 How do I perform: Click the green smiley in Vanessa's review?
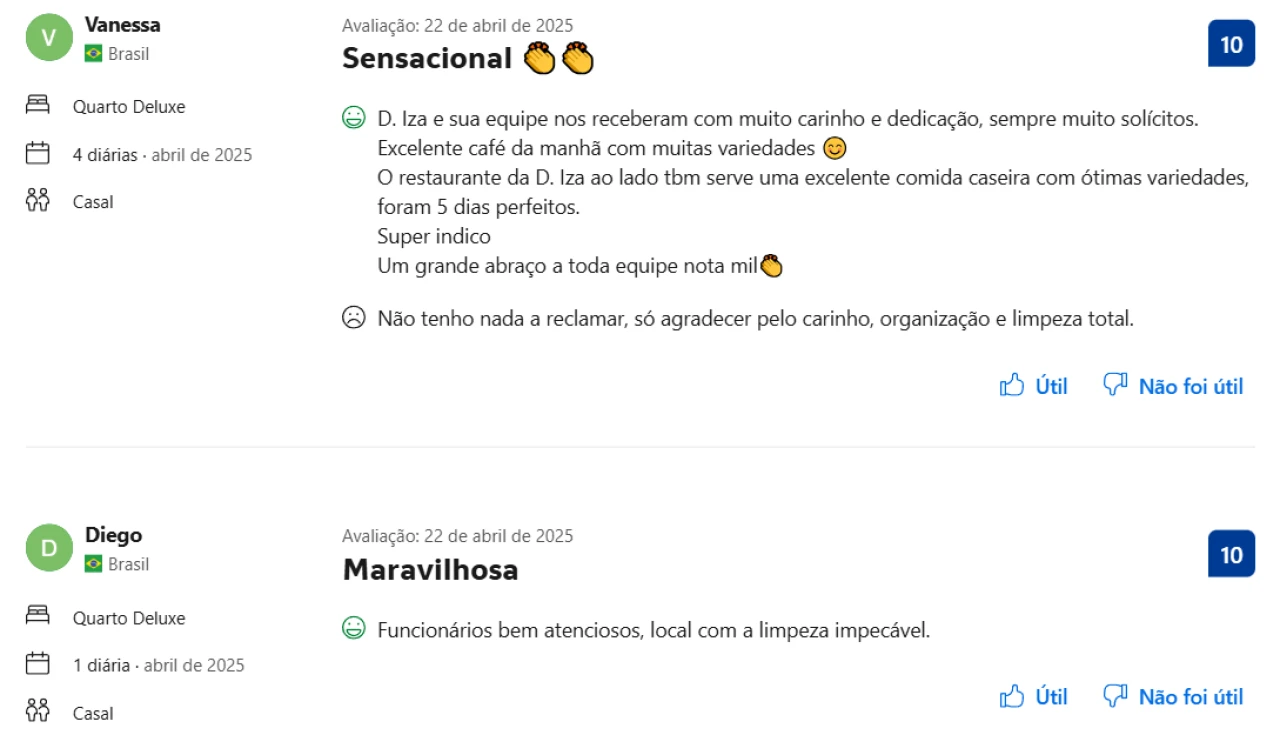[353, 119]
